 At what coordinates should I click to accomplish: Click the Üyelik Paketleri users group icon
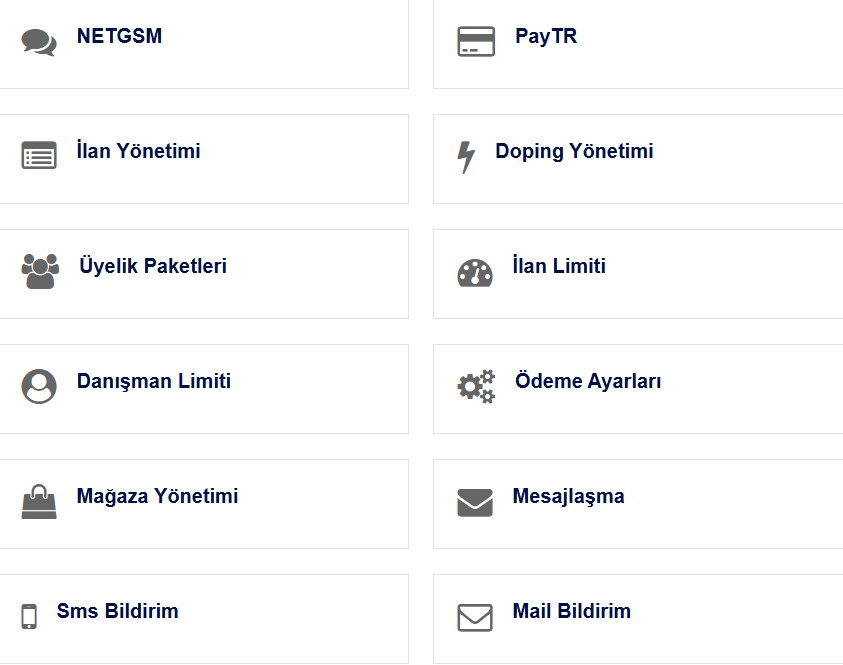coord(40,271)
